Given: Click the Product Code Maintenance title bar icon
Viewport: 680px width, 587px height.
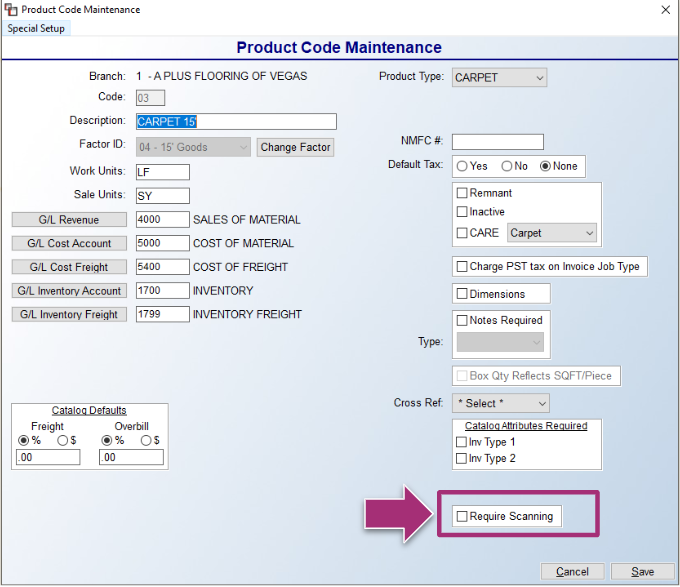Looking at the screenshot, I should pyautogui.click(x=10, y=9).
